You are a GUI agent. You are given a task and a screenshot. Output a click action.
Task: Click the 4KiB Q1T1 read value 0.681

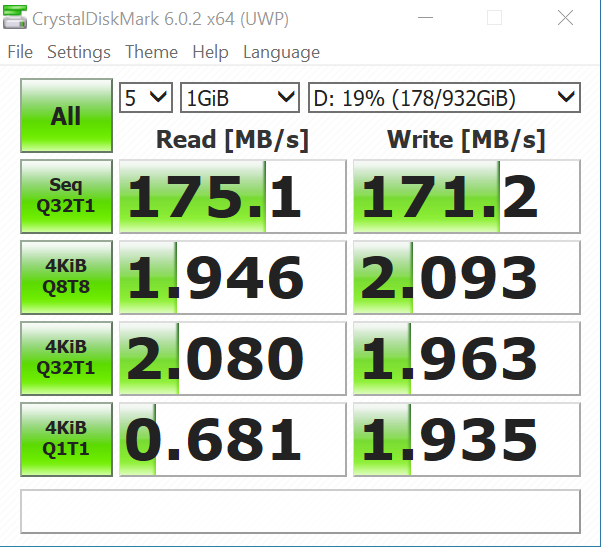[x=233, y=439]
